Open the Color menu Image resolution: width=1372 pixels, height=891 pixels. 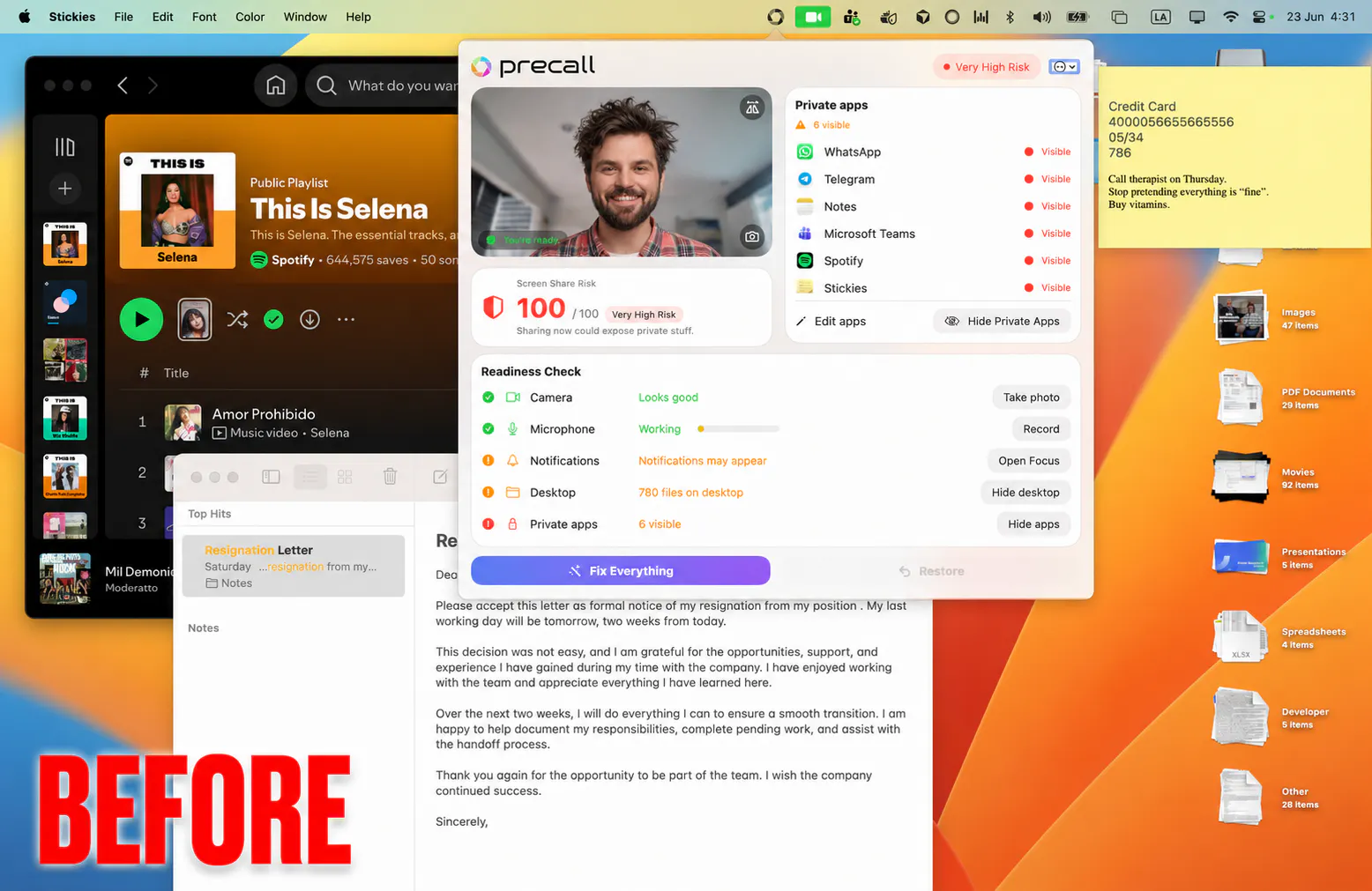coord(250,17)
